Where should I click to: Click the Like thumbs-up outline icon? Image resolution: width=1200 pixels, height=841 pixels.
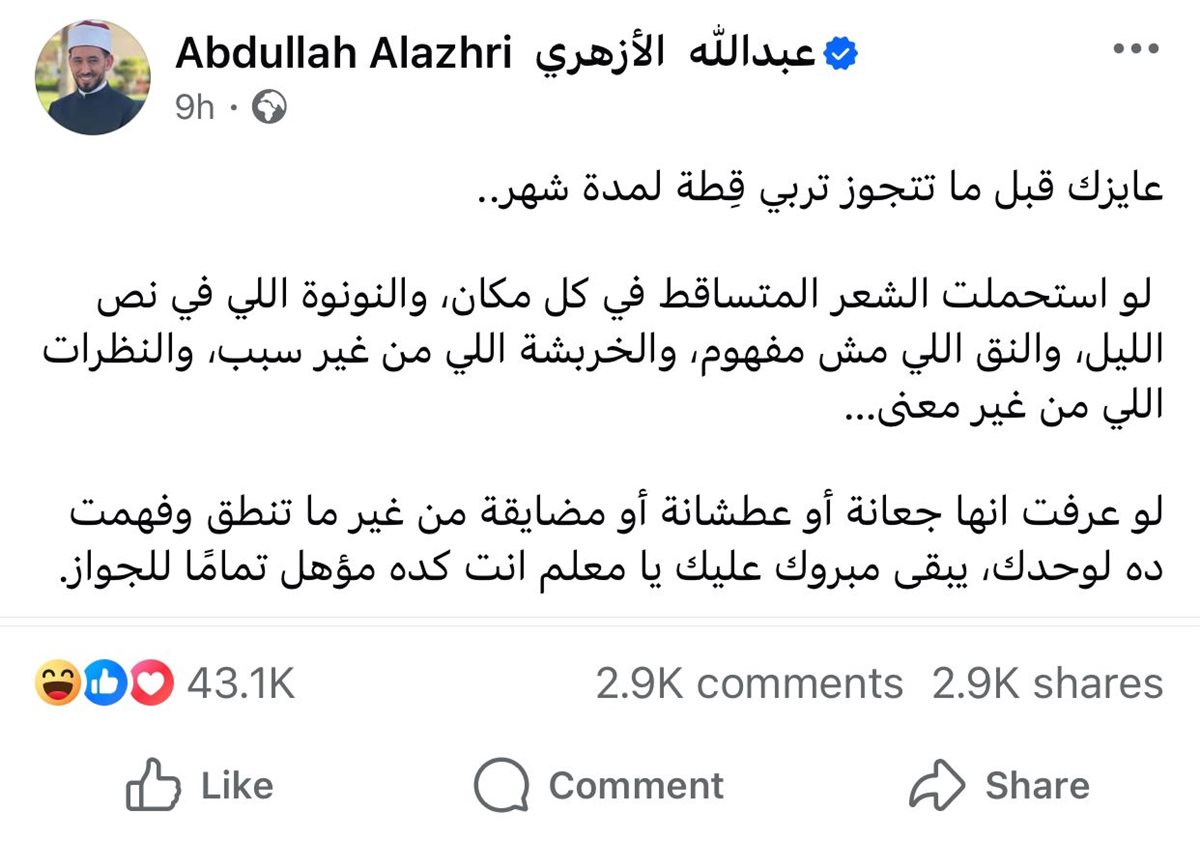[152, 786]
